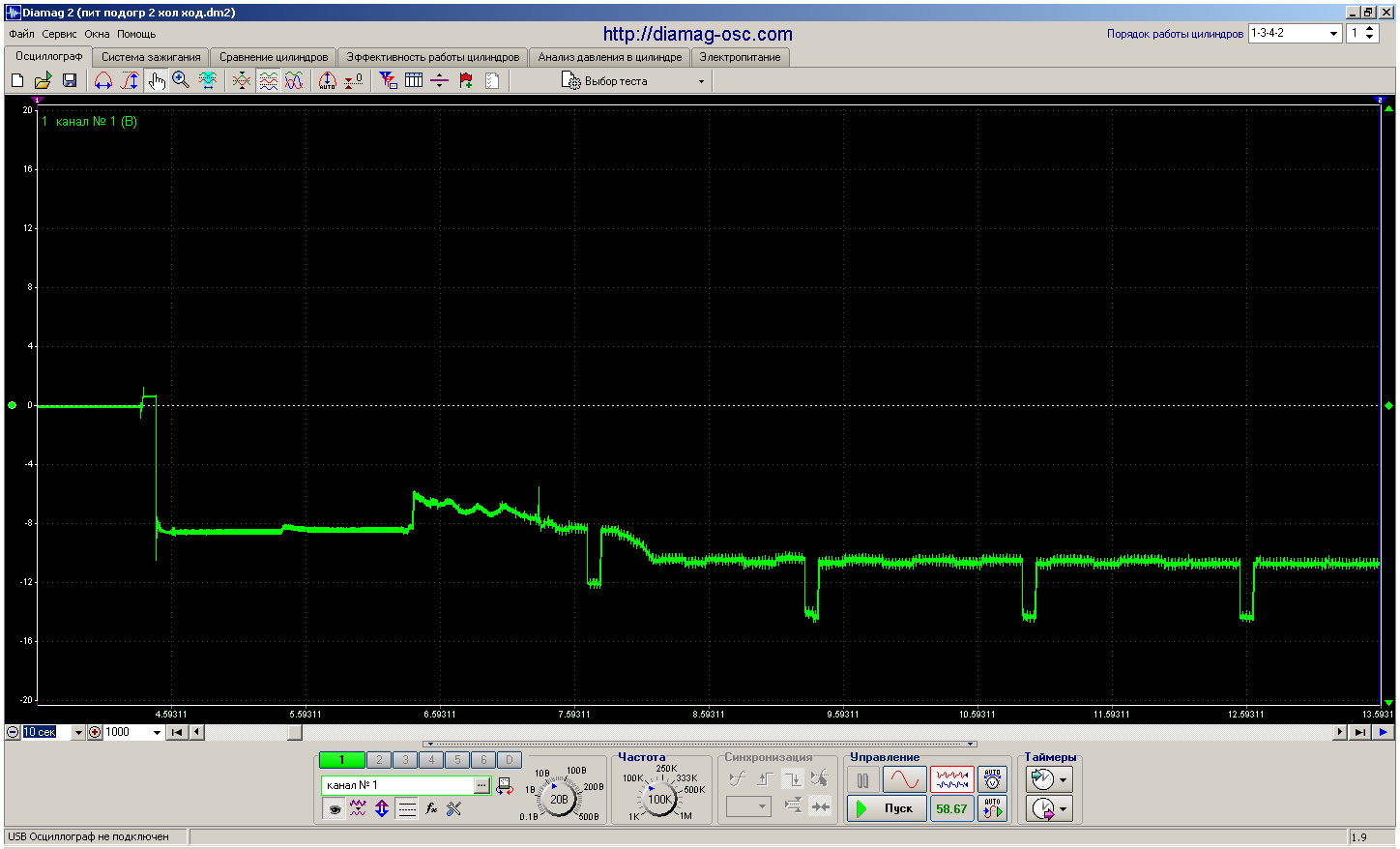Open the 10 сек time span dropdown

click(x=78, y=732)
